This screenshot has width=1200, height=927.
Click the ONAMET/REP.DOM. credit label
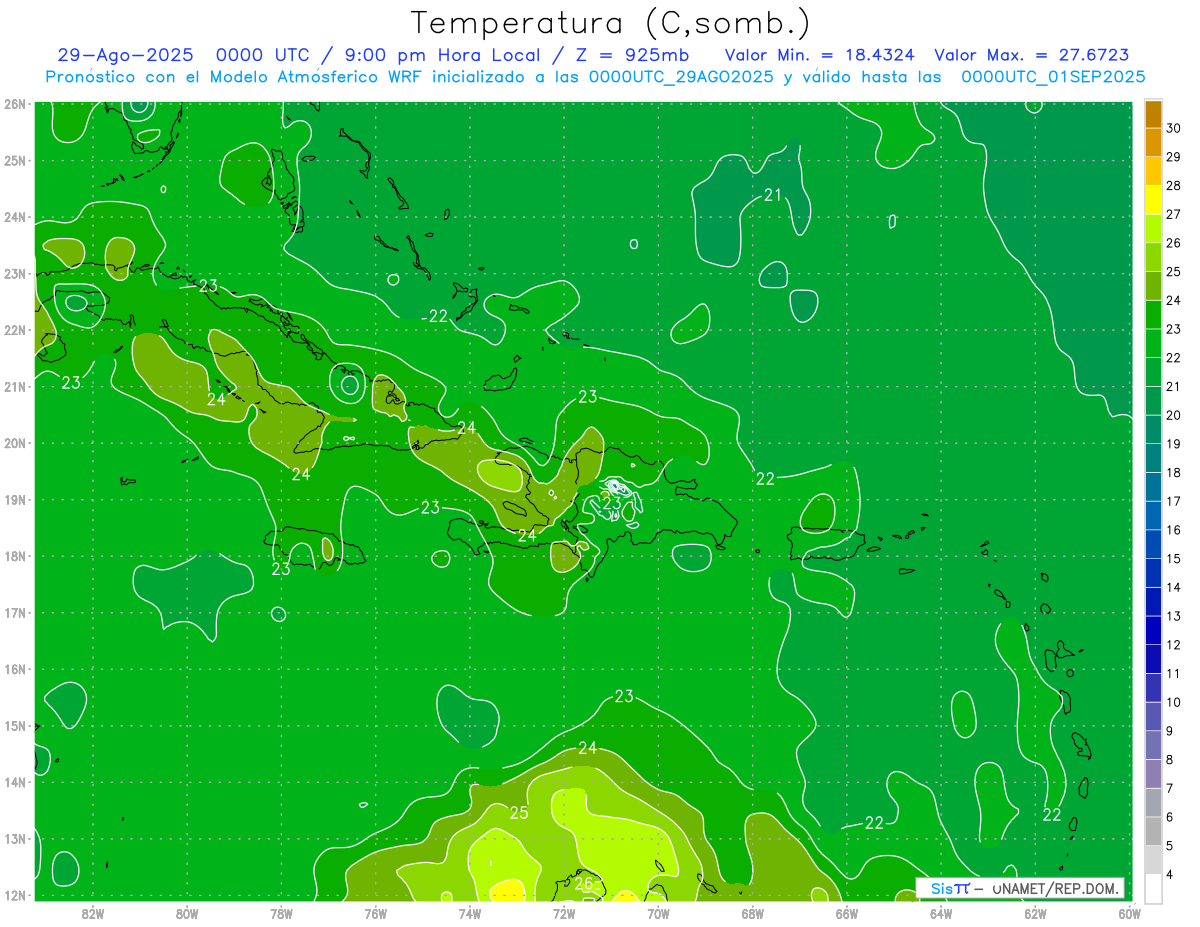1055,888
